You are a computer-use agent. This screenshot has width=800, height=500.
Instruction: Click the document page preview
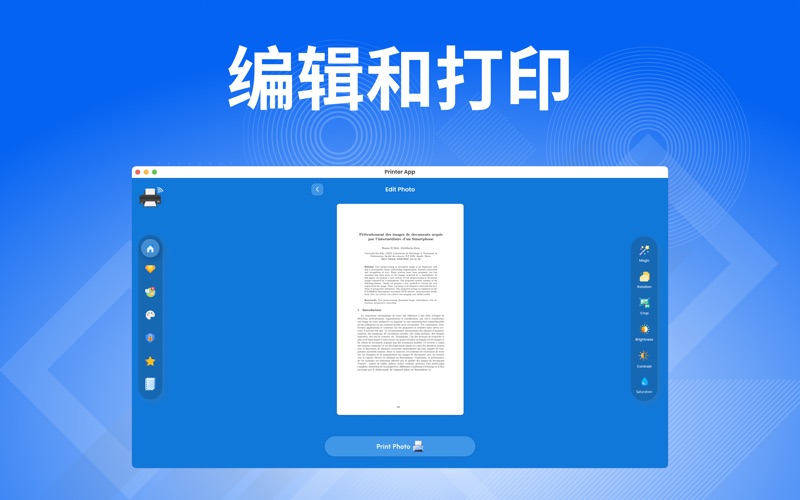400,309
